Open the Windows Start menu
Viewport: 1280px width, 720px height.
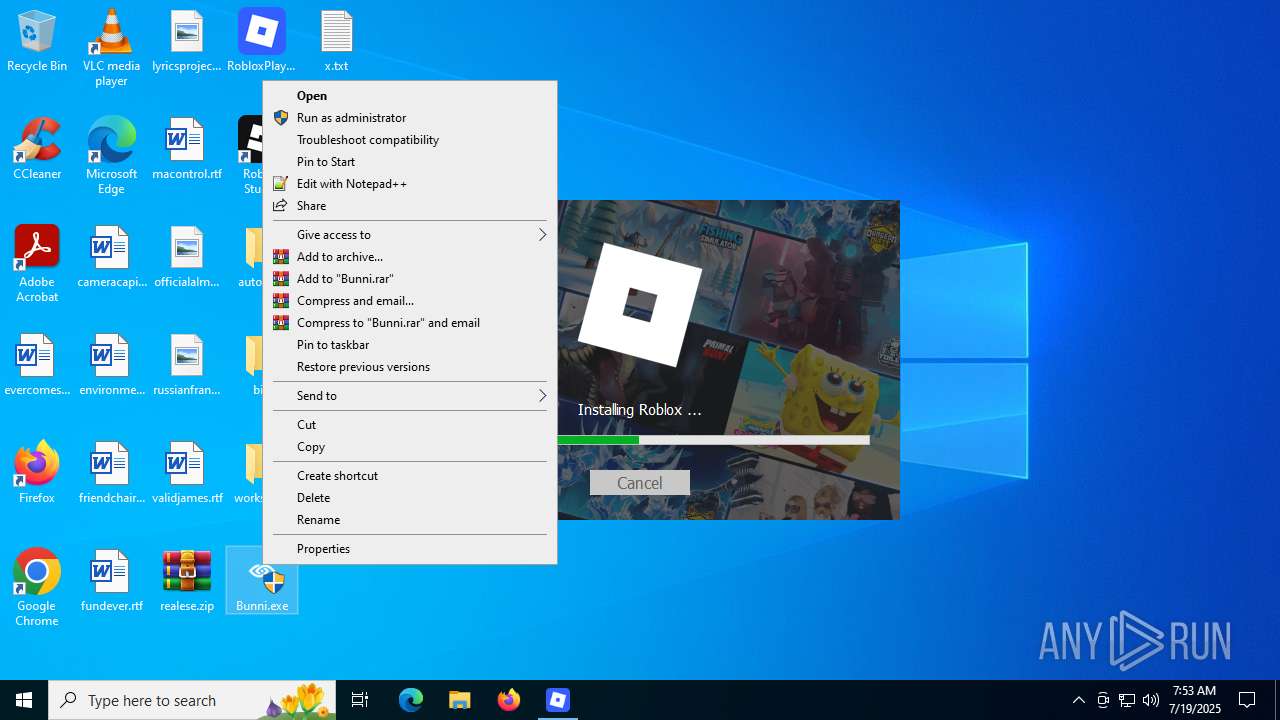pyautogui.click(x=24, y=700)
